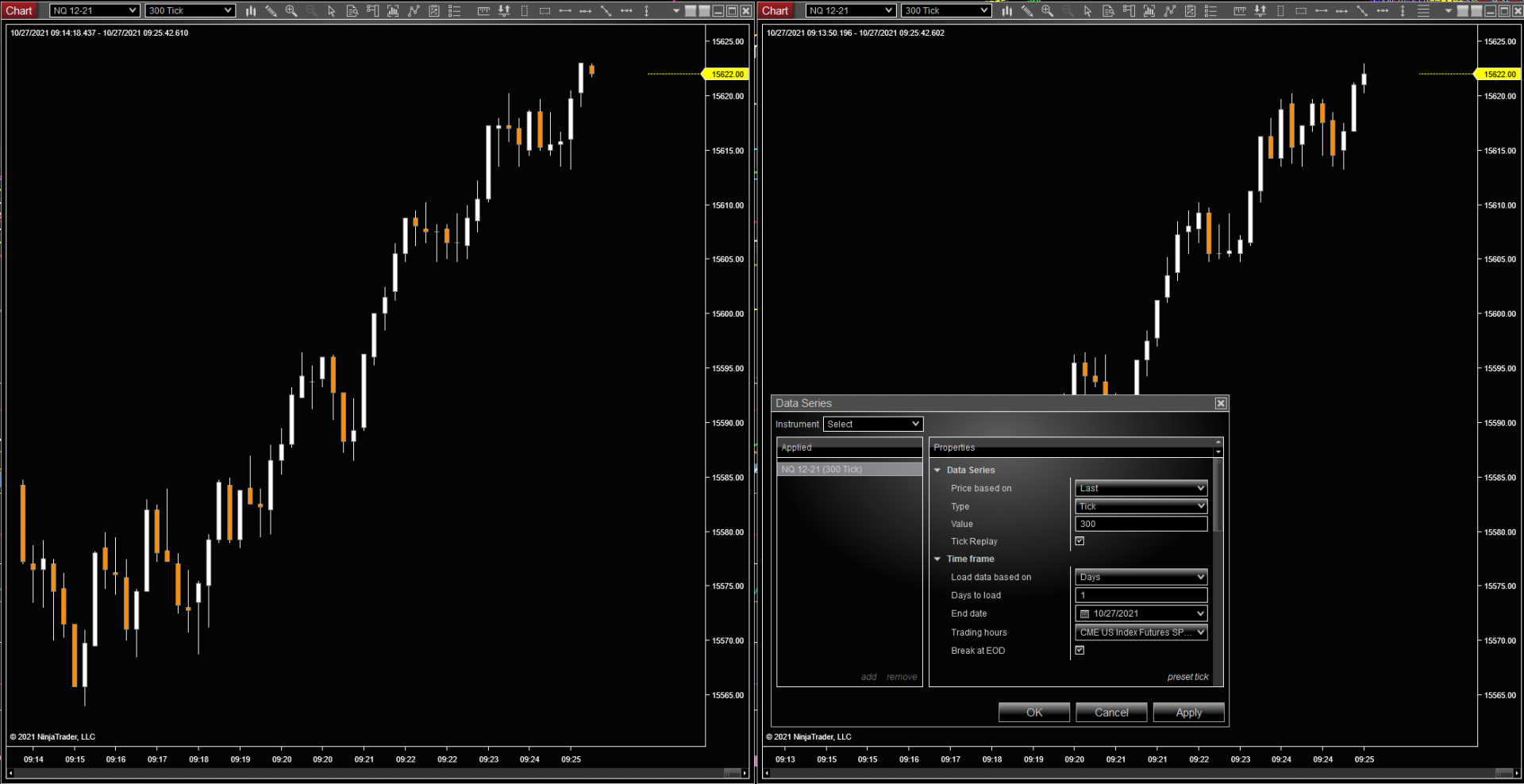Select cursor pointer tool in right chart toolbar
The width and height of the screenshot is (1524, 784).
[x=1088, y=11]
